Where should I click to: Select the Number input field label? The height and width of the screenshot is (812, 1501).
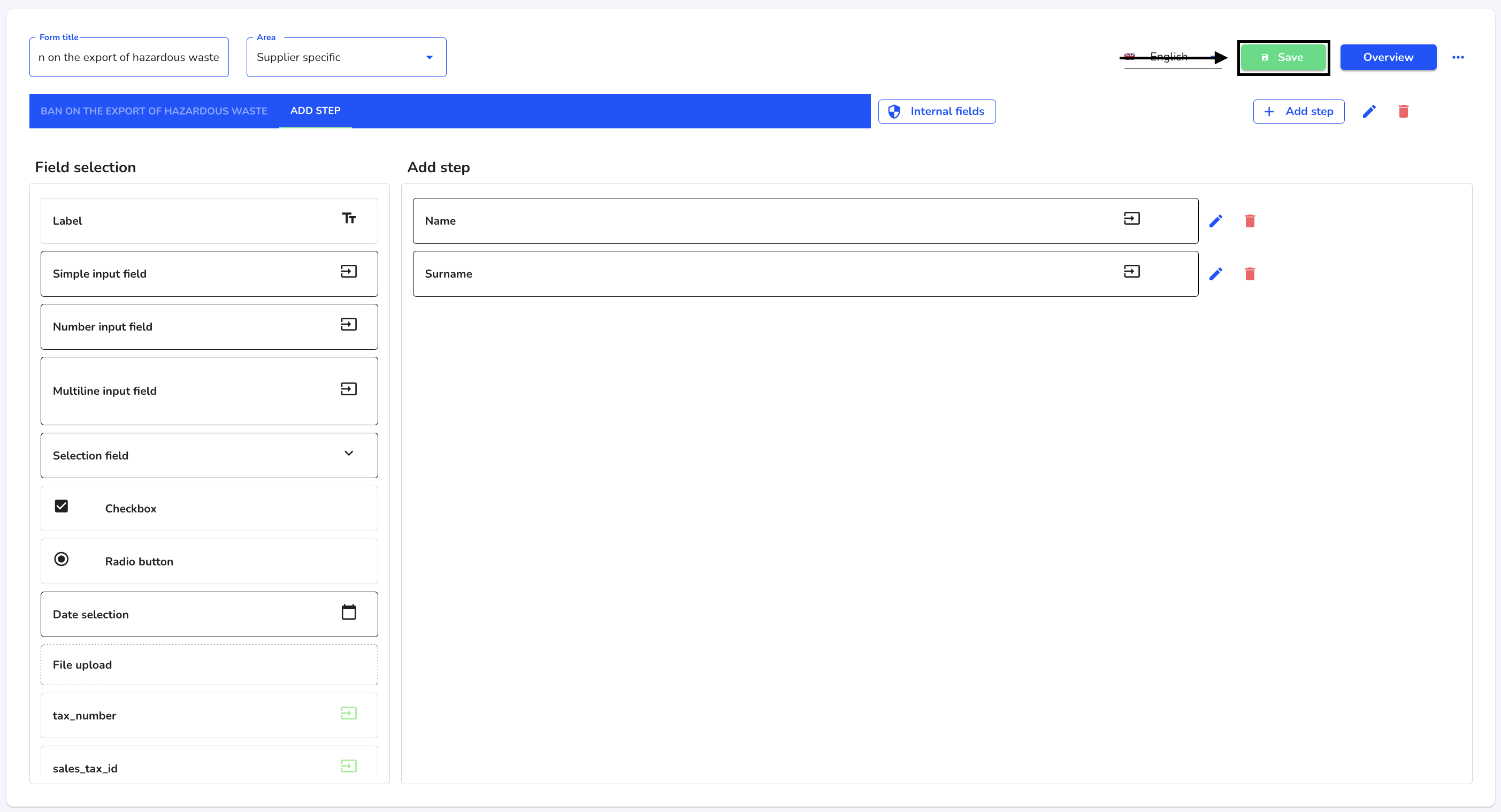coord(103,327)
